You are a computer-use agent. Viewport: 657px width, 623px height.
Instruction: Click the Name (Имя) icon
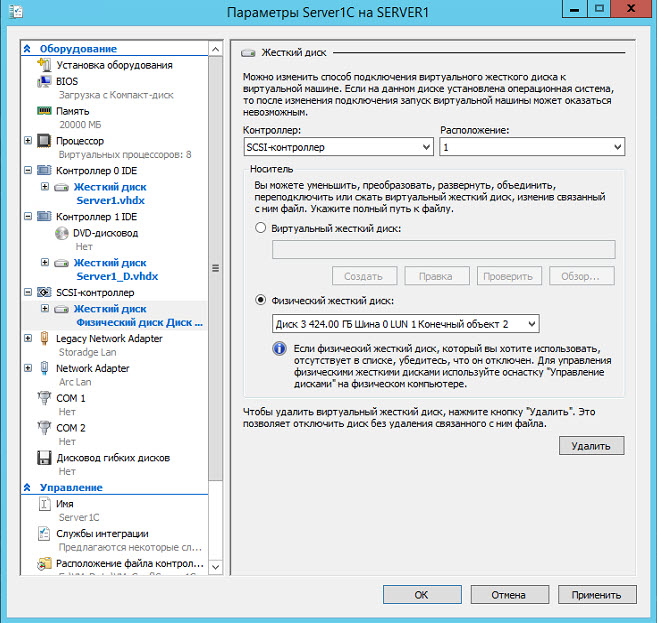pyautogui.click(x=44, y=504)
